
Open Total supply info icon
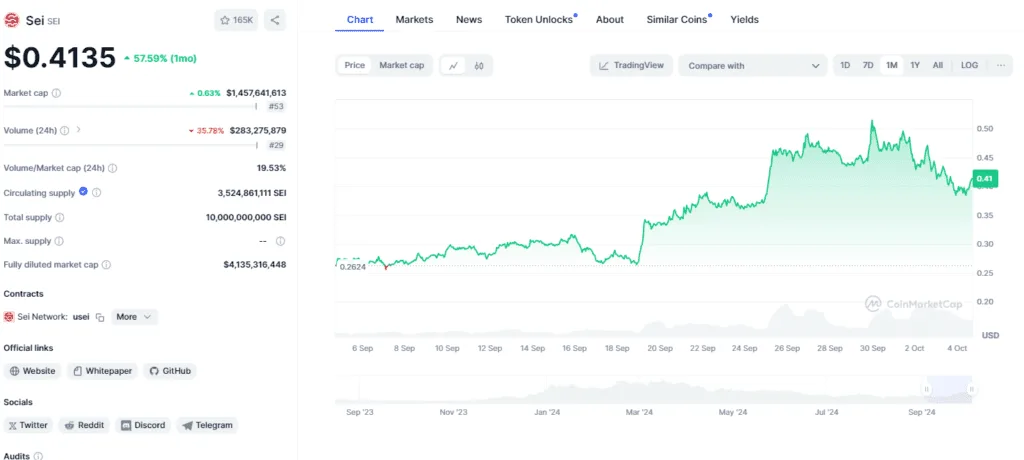pos(59,217)
